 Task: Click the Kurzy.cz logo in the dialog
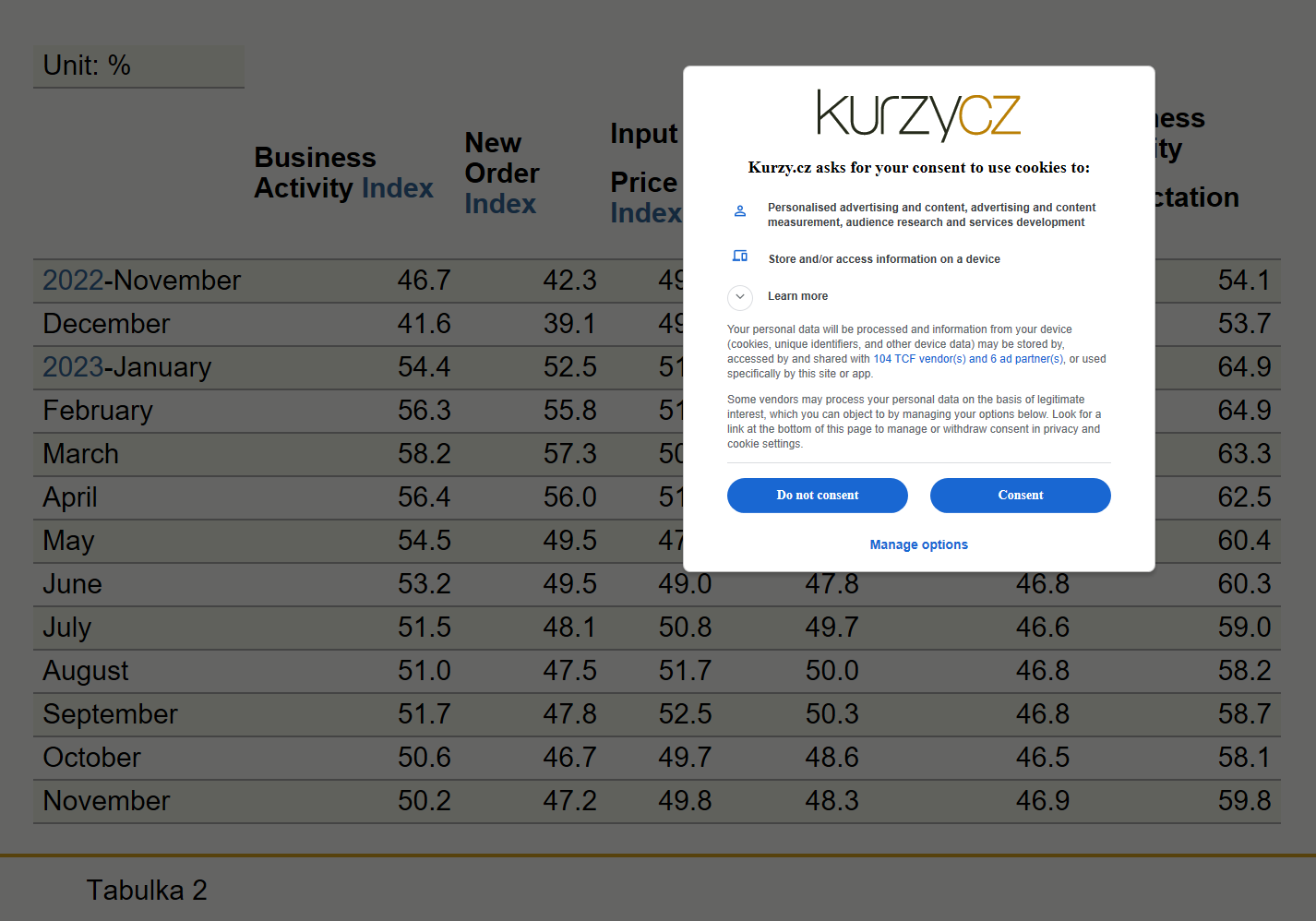click(918, 115)
